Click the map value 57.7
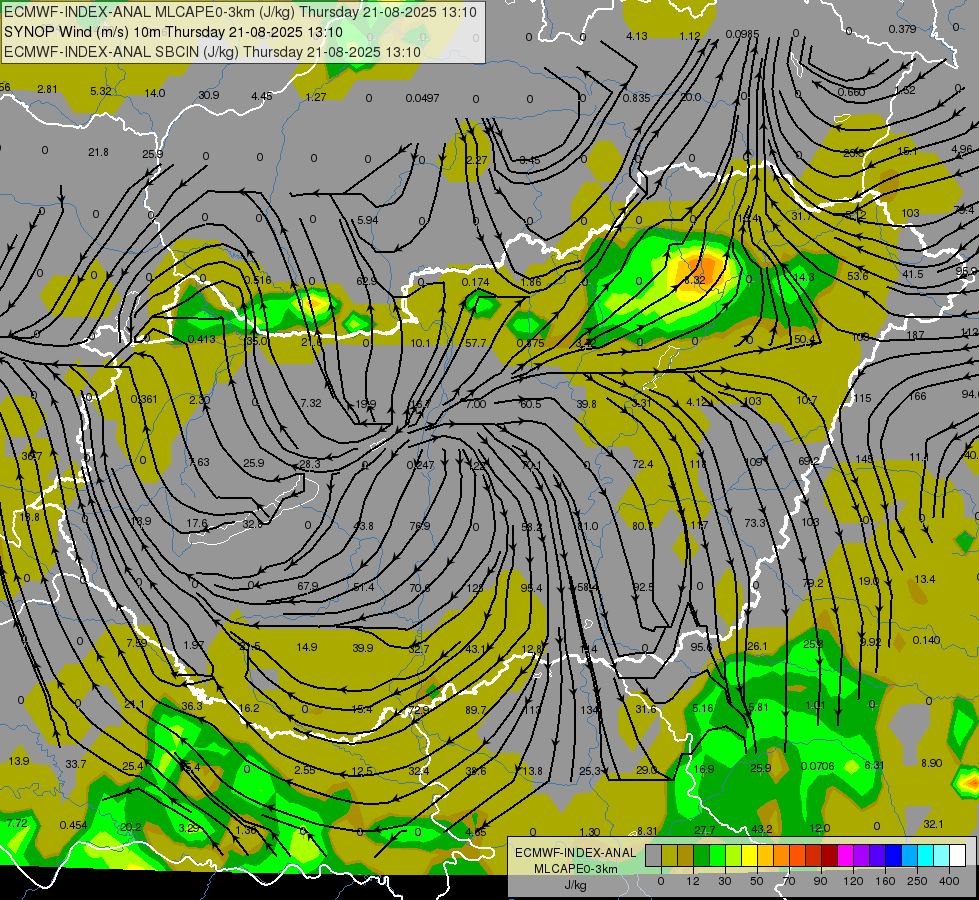The height and width of the screenshot is (900, 979). [x=475, y=343]
